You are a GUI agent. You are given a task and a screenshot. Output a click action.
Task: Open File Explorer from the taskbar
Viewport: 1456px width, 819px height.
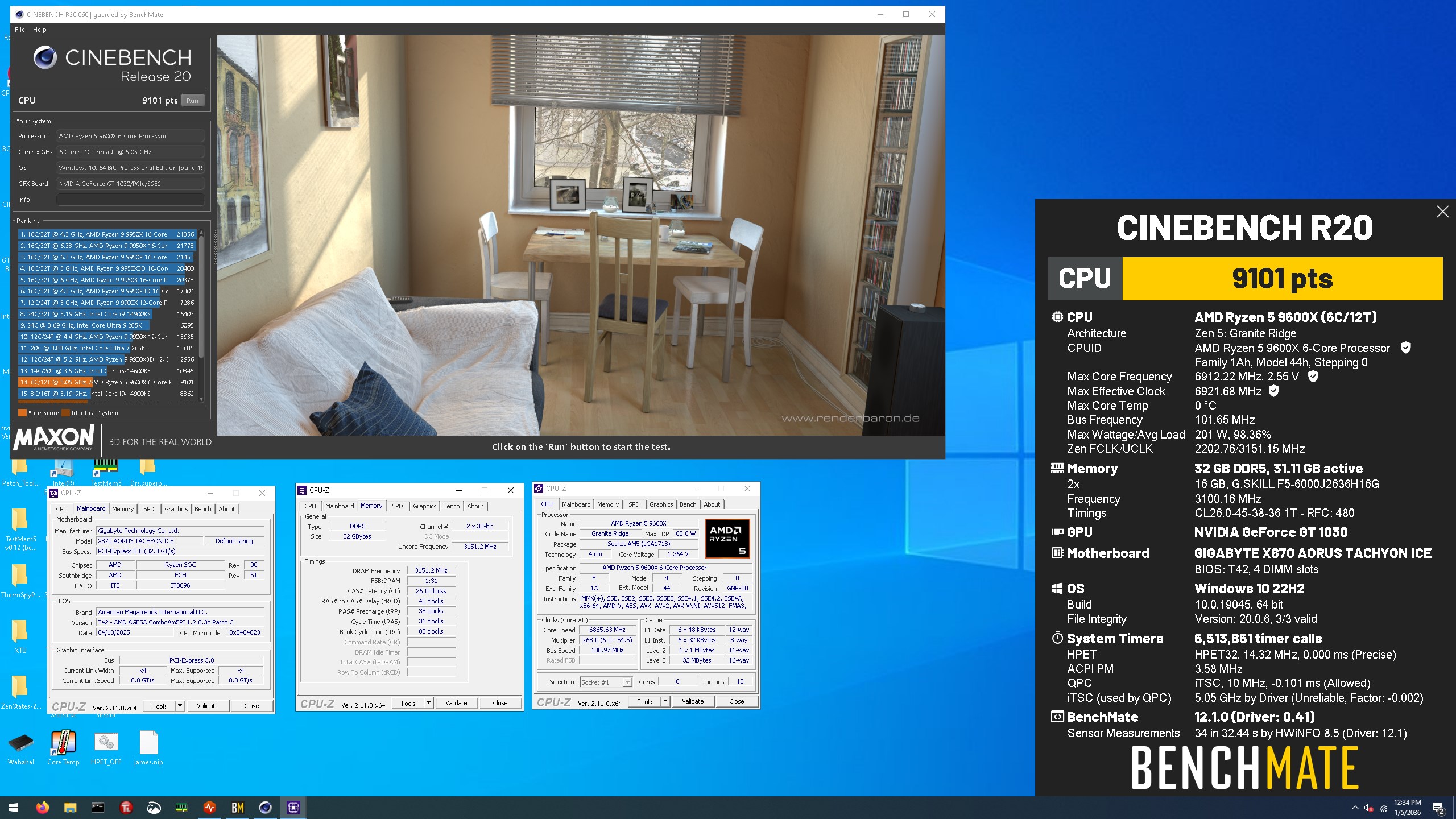tap(70, 807)
